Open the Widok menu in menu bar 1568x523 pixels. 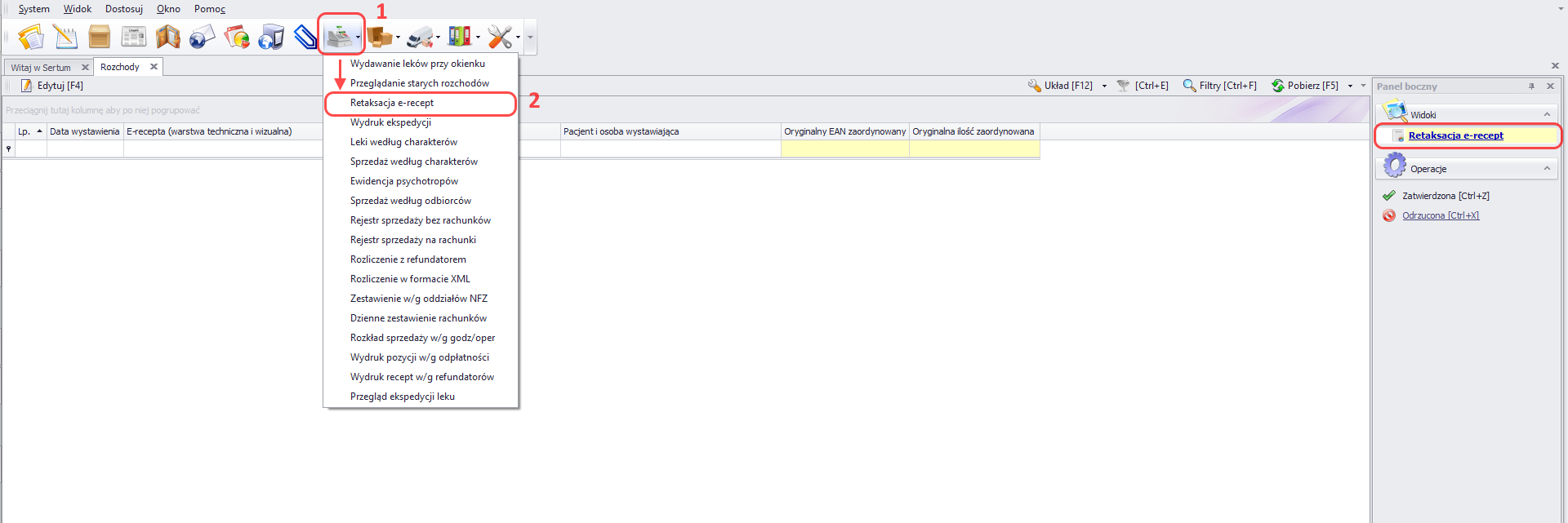coord(78,9)
